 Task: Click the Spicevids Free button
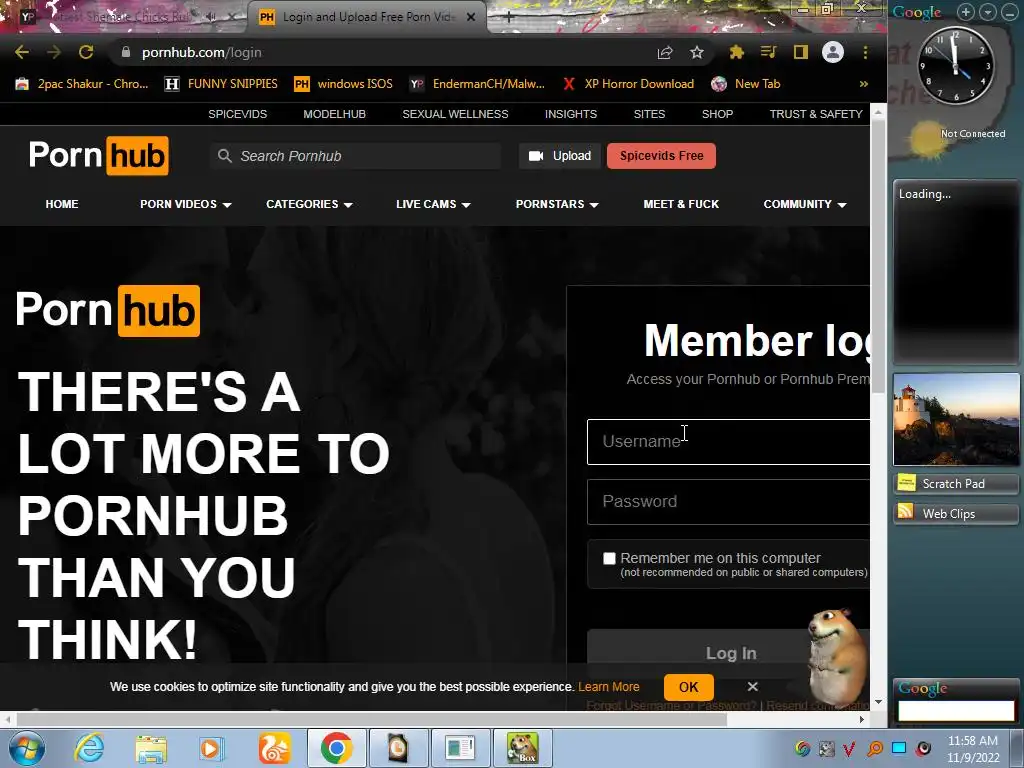tap(662, 156)
